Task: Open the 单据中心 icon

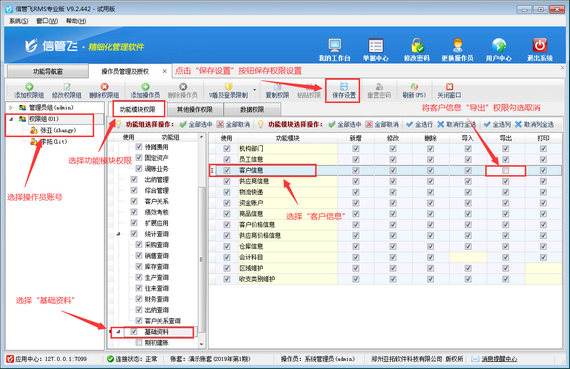Action: click(376, 46)
